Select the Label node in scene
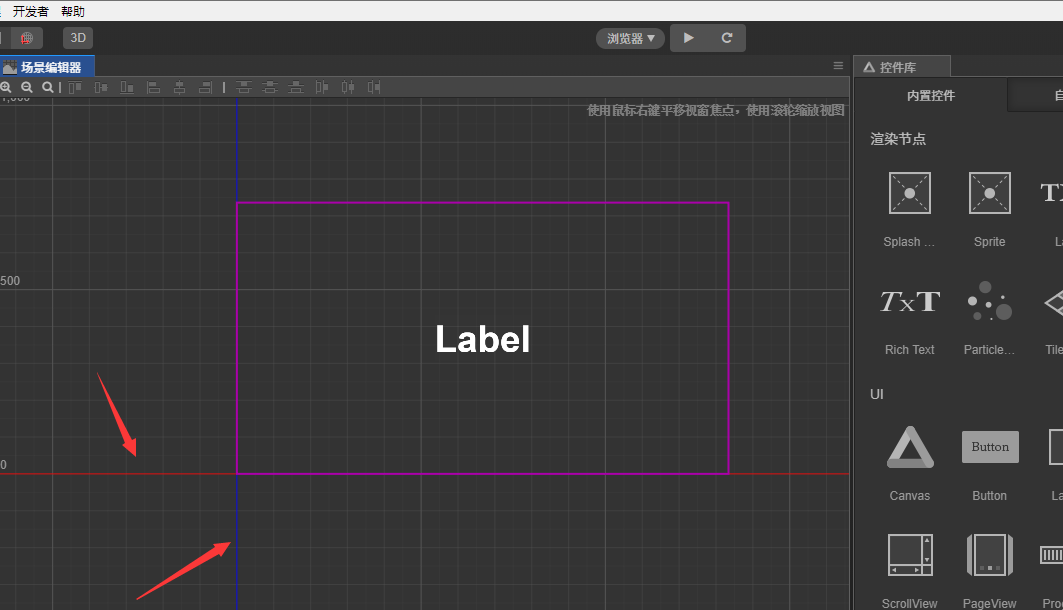1063x610 pixels. tap(483, 338)
